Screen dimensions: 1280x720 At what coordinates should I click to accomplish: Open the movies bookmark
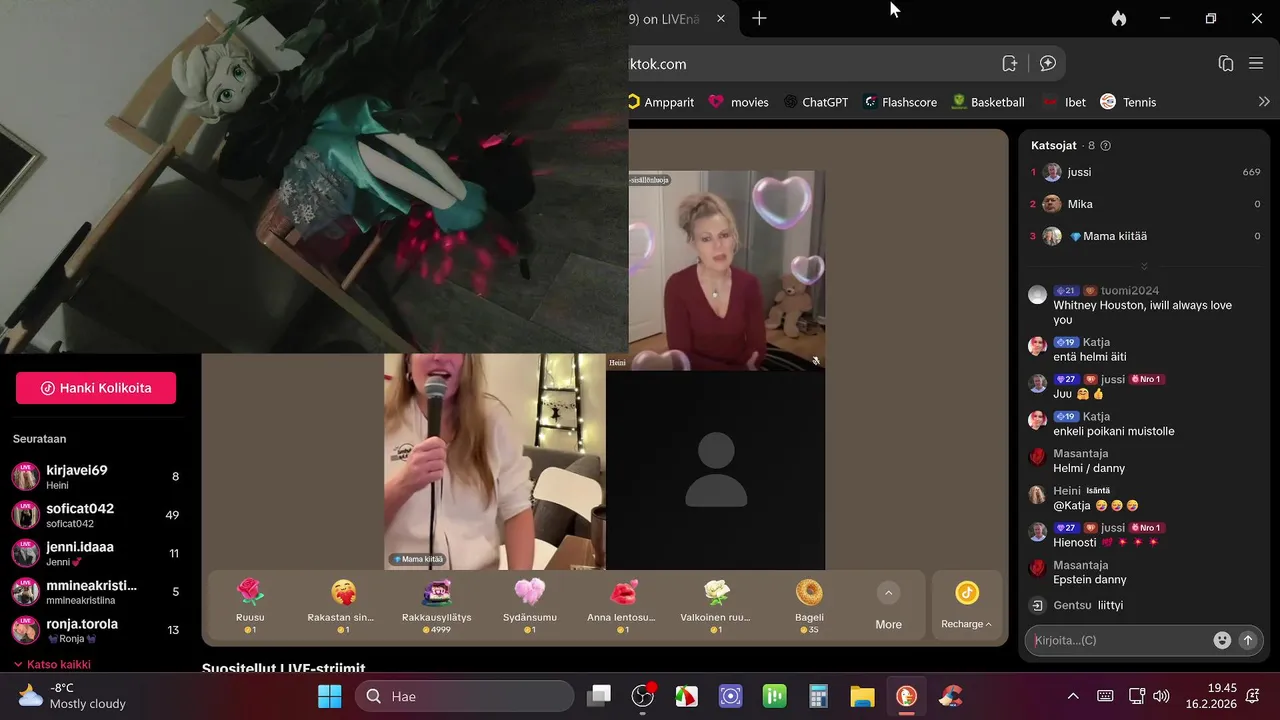pyautogui.click(x=739, y=102)
